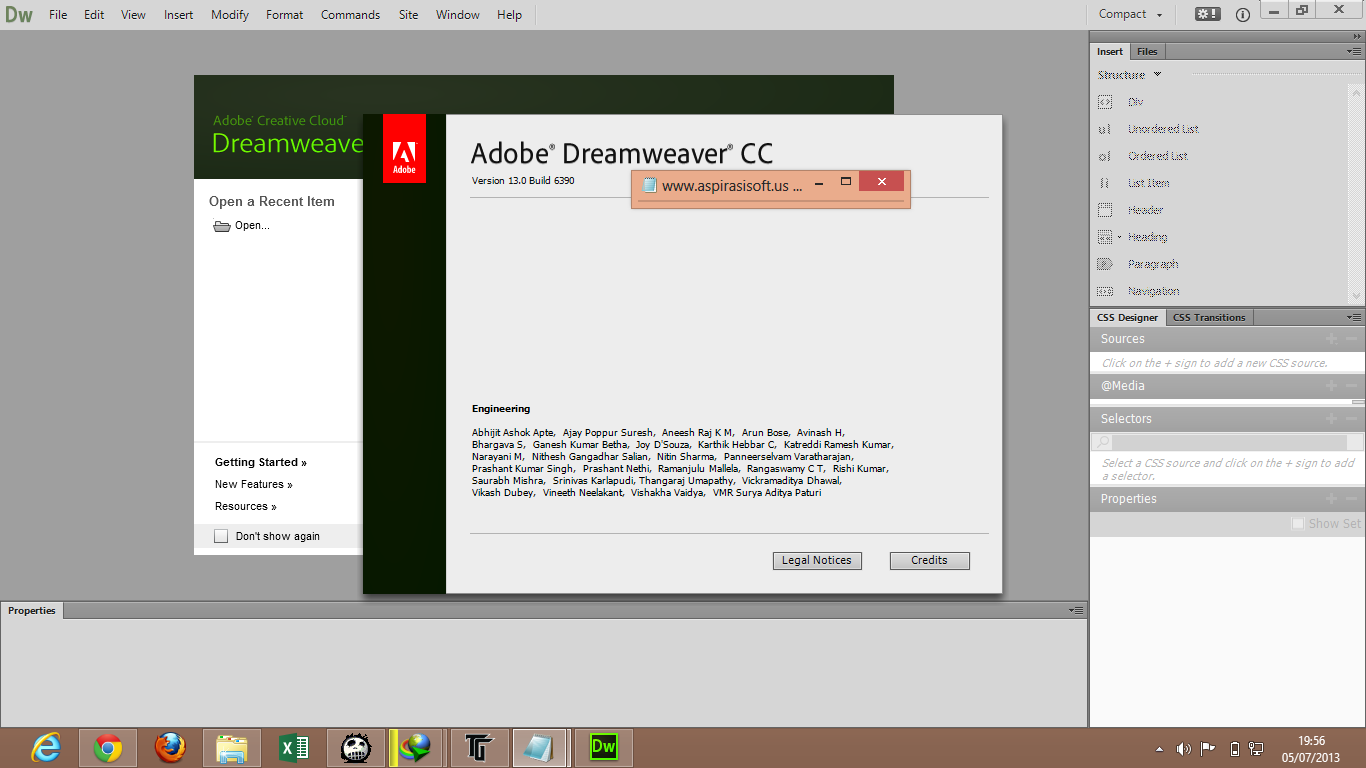The width and height of the screenshot is (1366, 768).
Task: Click the Dw logo in menu bar
Action: [19, 15]
